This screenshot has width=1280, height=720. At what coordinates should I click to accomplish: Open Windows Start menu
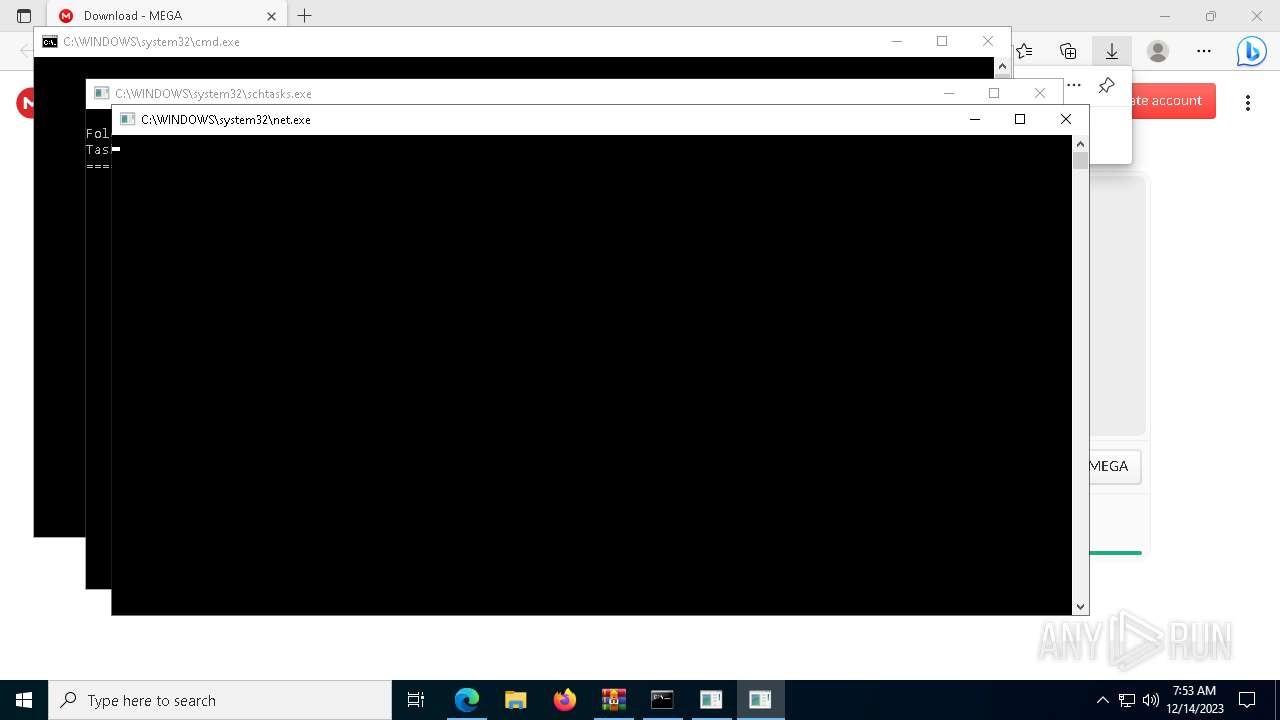24,700
